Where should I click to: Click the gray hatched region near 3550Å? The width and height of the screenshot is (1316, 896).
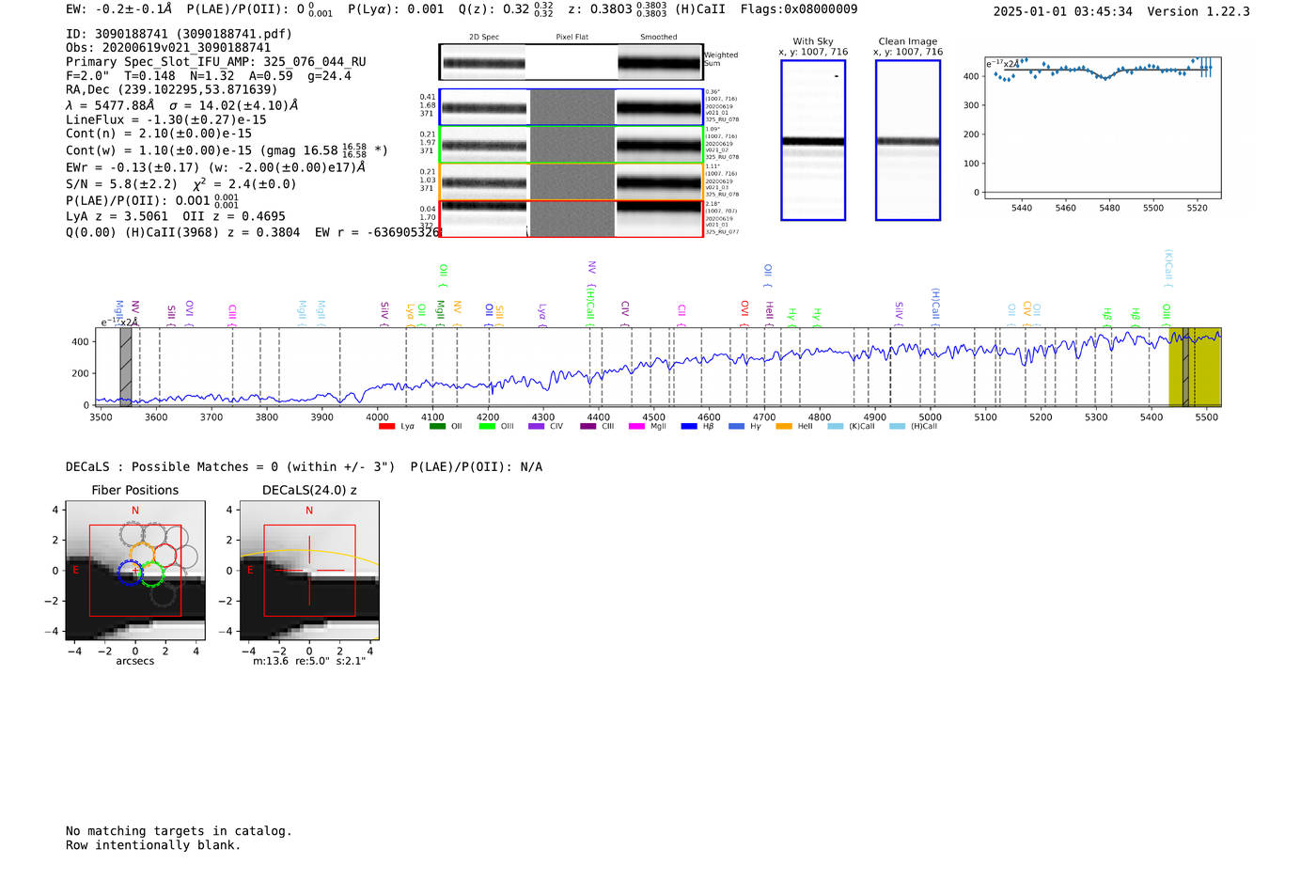126,368
